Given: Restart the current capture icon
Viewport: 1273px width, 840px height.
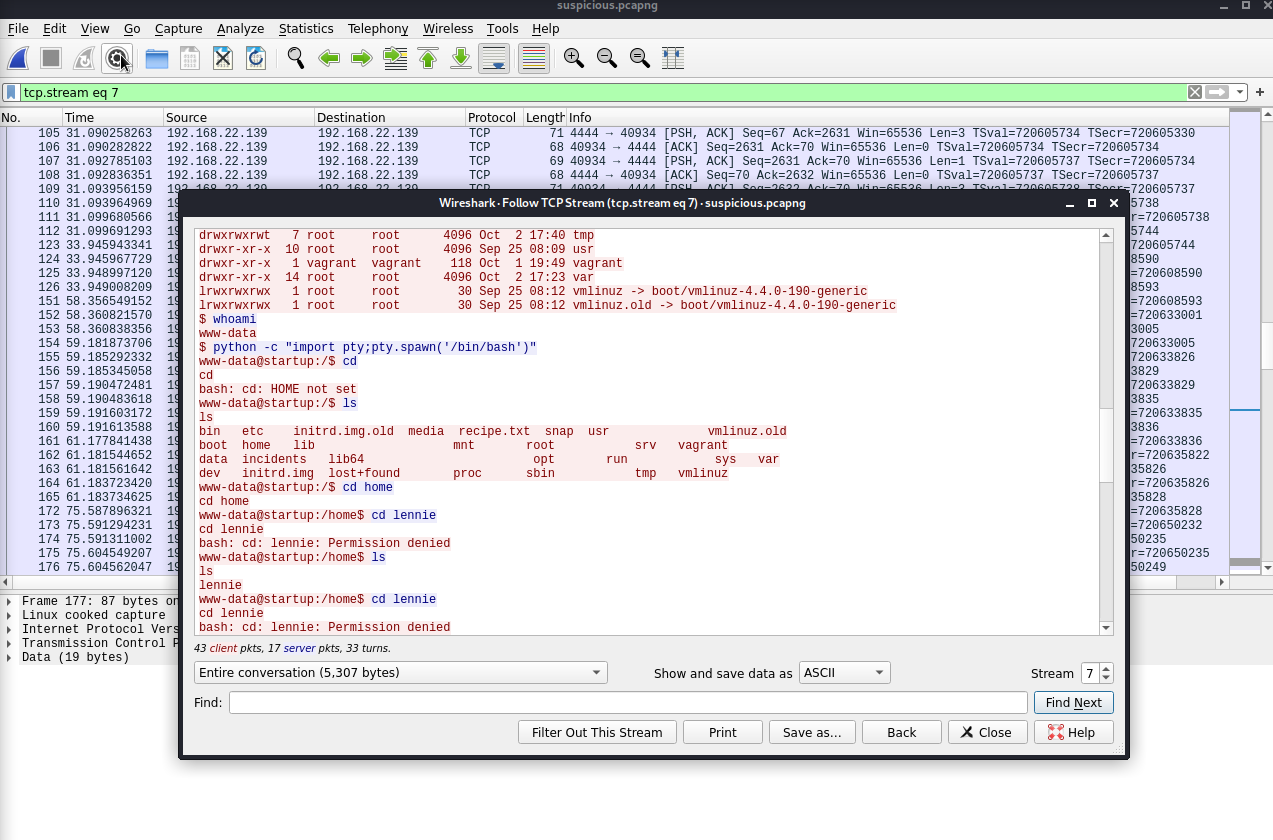Looking at the screenshot, I should [x=85, y=59].
